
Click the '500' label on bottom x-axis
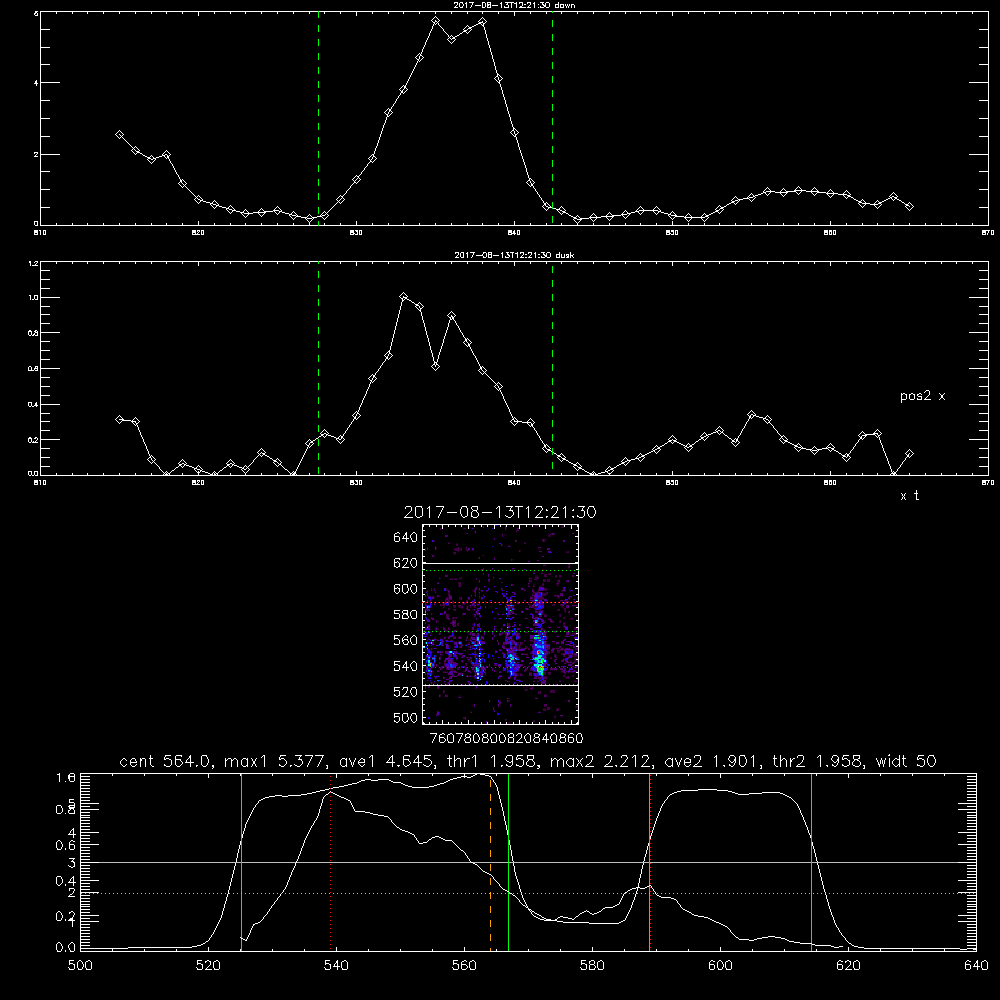(x=80, y=966)
